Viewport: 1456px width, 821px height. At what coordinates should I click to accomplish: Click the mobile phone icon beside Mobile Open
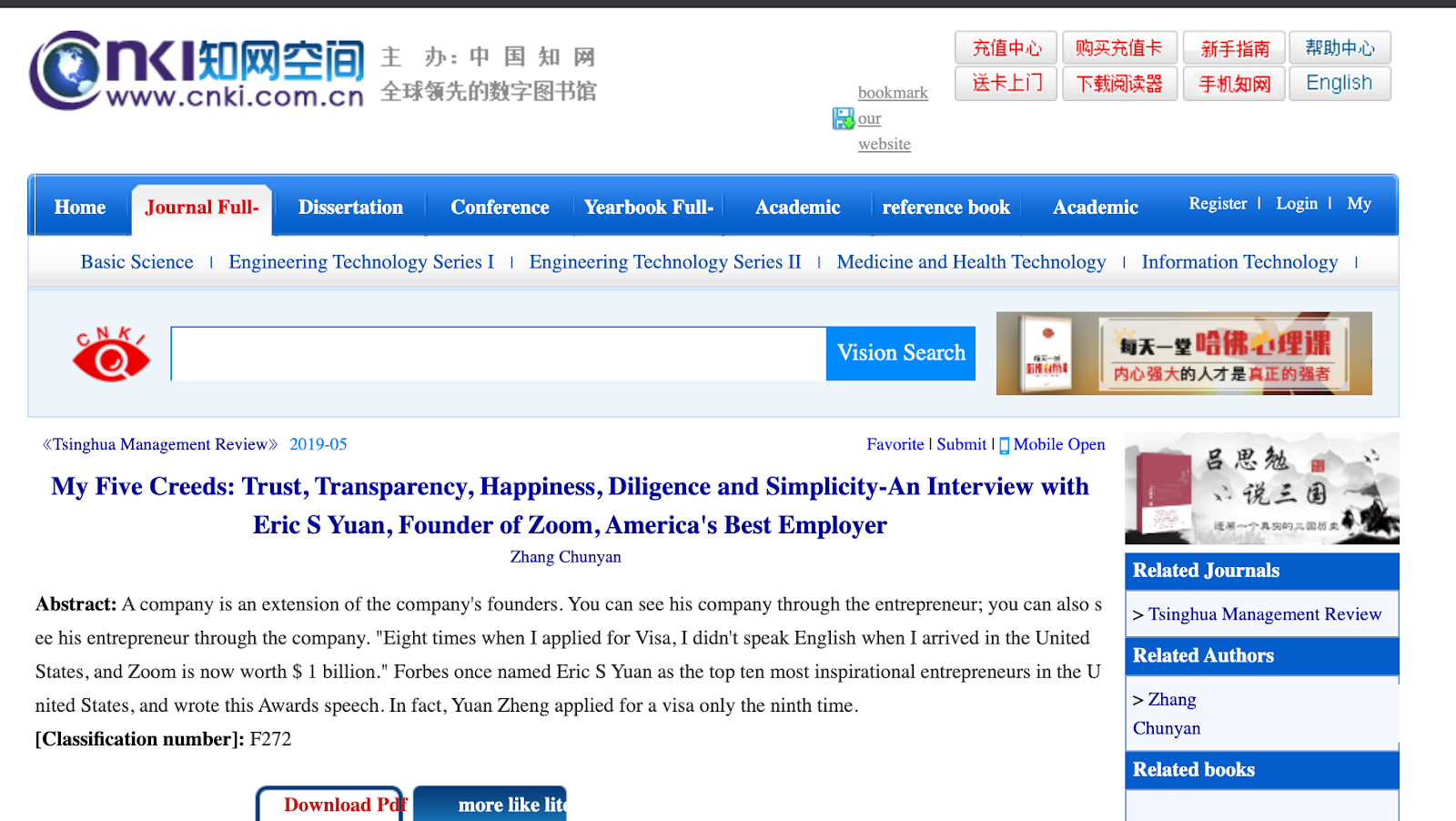[1005, 445]
